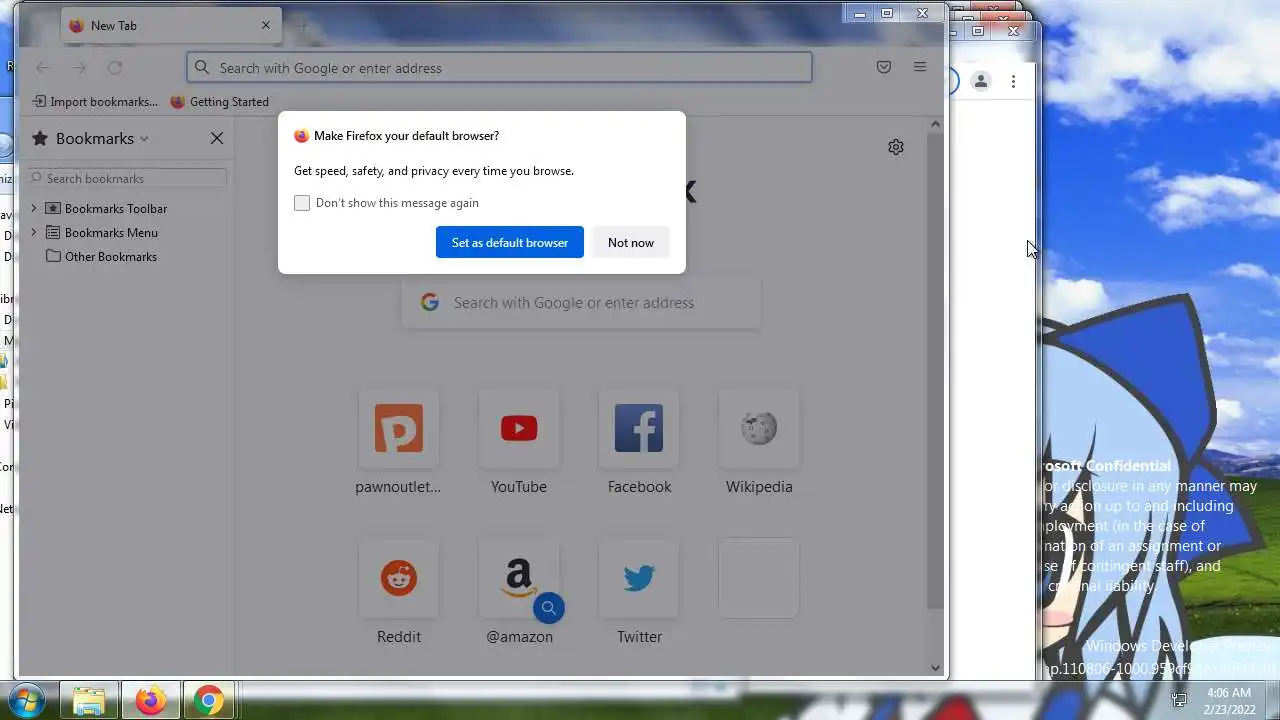1280x720 pixels.
Task: Close the New Tab tab
Action: pos(266,25)
